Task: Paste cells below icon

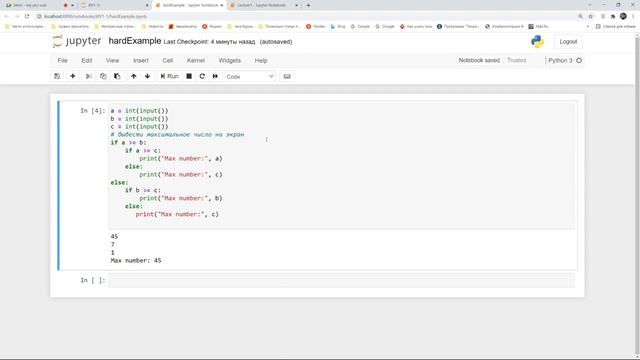Action: 117,76
